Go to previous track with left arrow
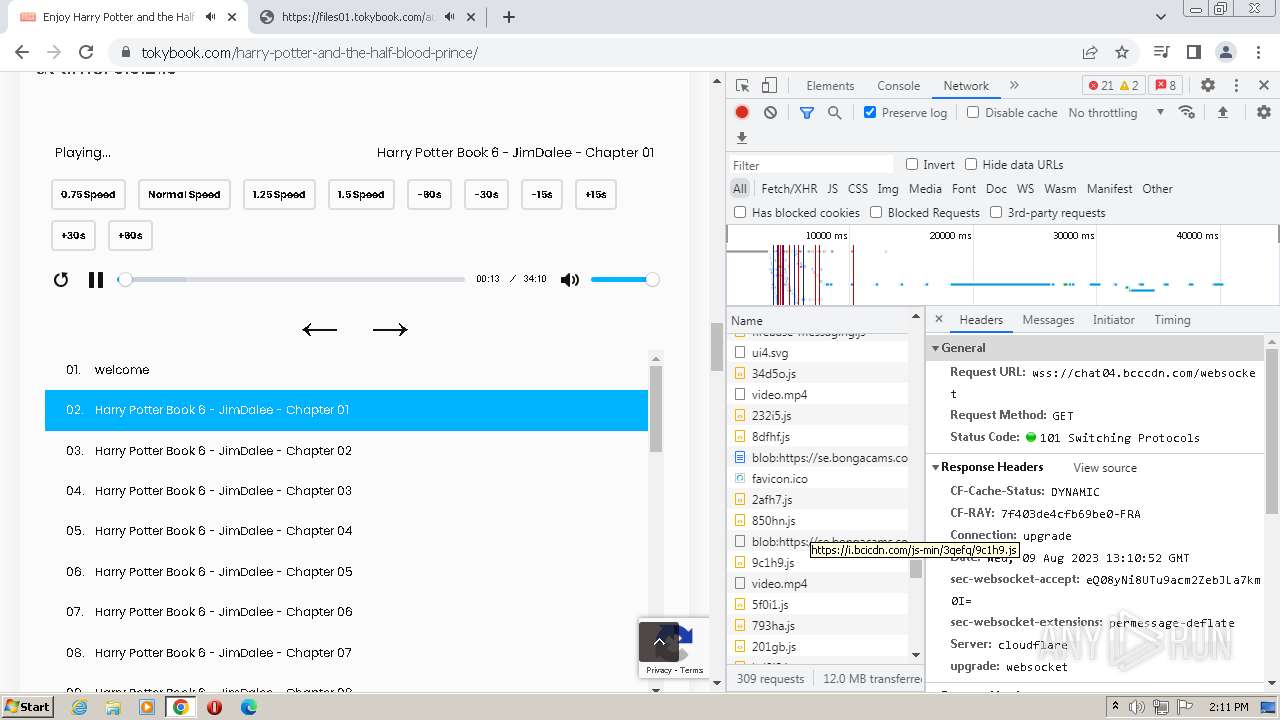 tap(320, 329)
